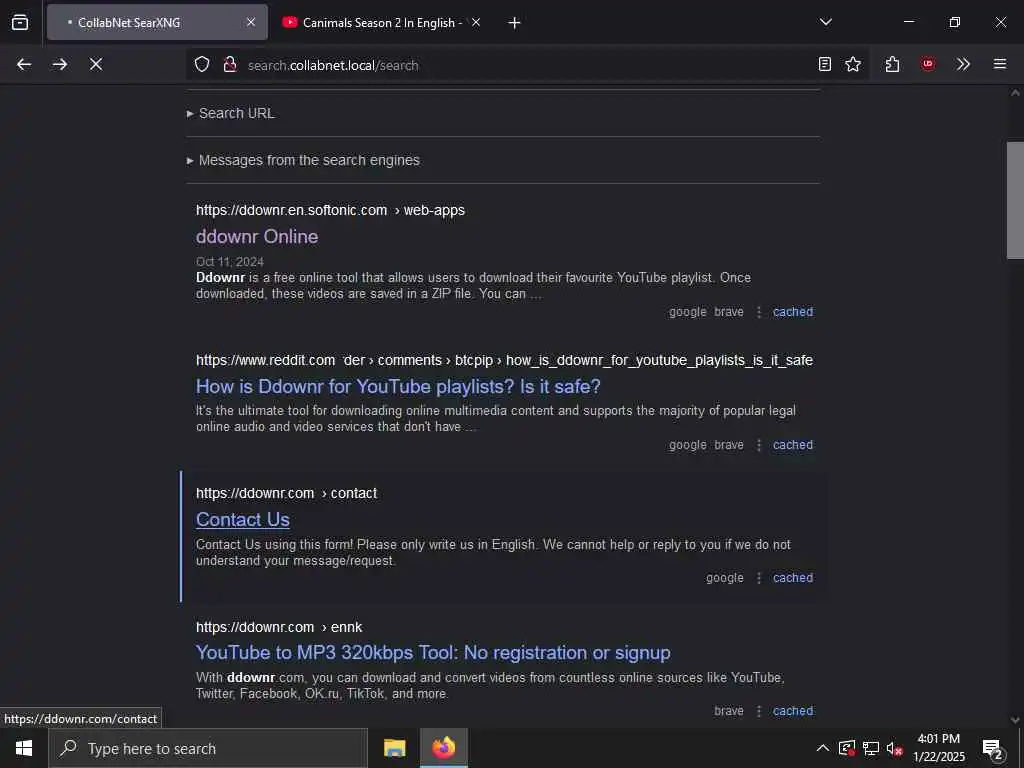The width and height of the screenshot is (1024, 768).
Task: Grab the page vertical scrollbar thumb
Action: click(x=1015, y=200)
